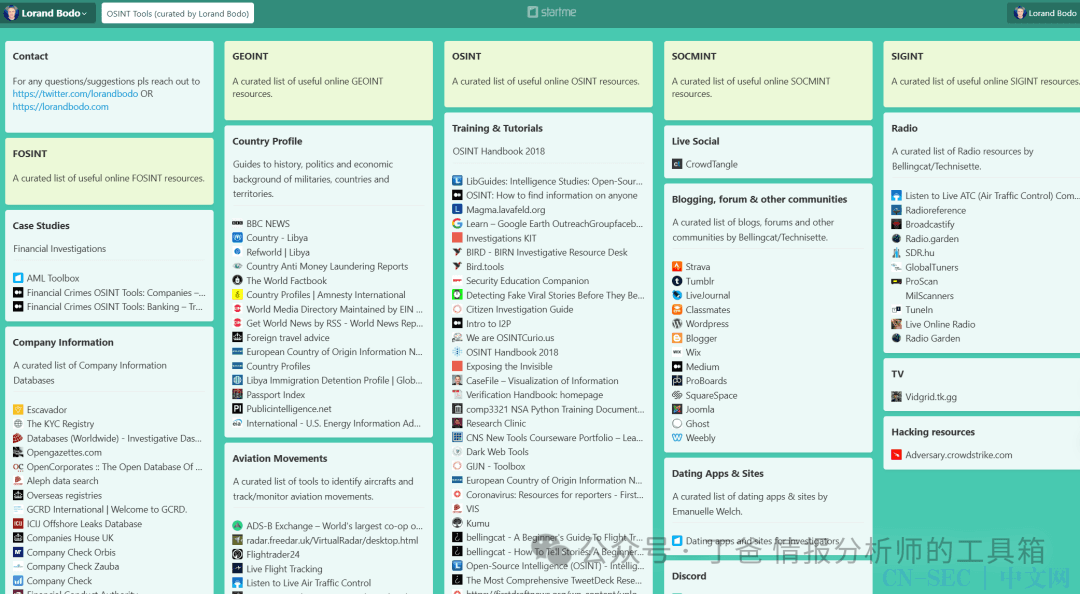Open the SDR.hu icon
This screenshot has width=1080, height=594.
(896, 253)
